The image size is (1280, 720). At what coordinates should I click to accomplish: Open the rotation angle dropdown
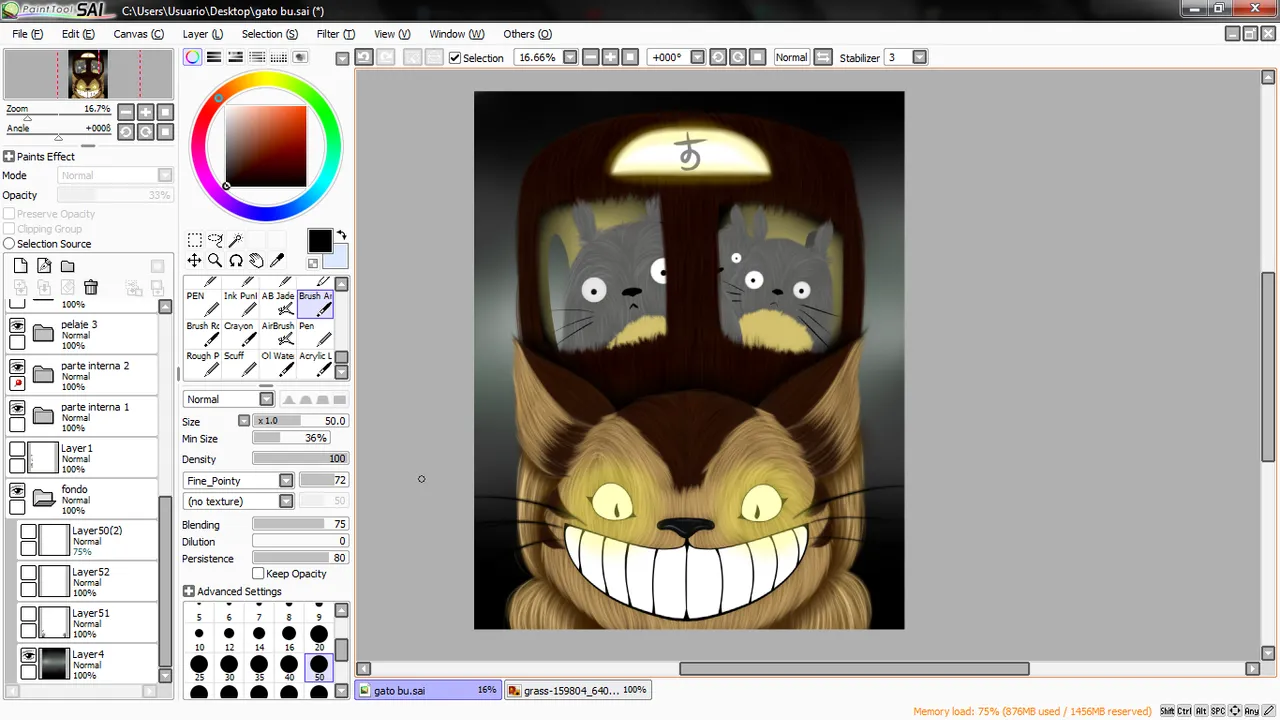coord(698,57)
